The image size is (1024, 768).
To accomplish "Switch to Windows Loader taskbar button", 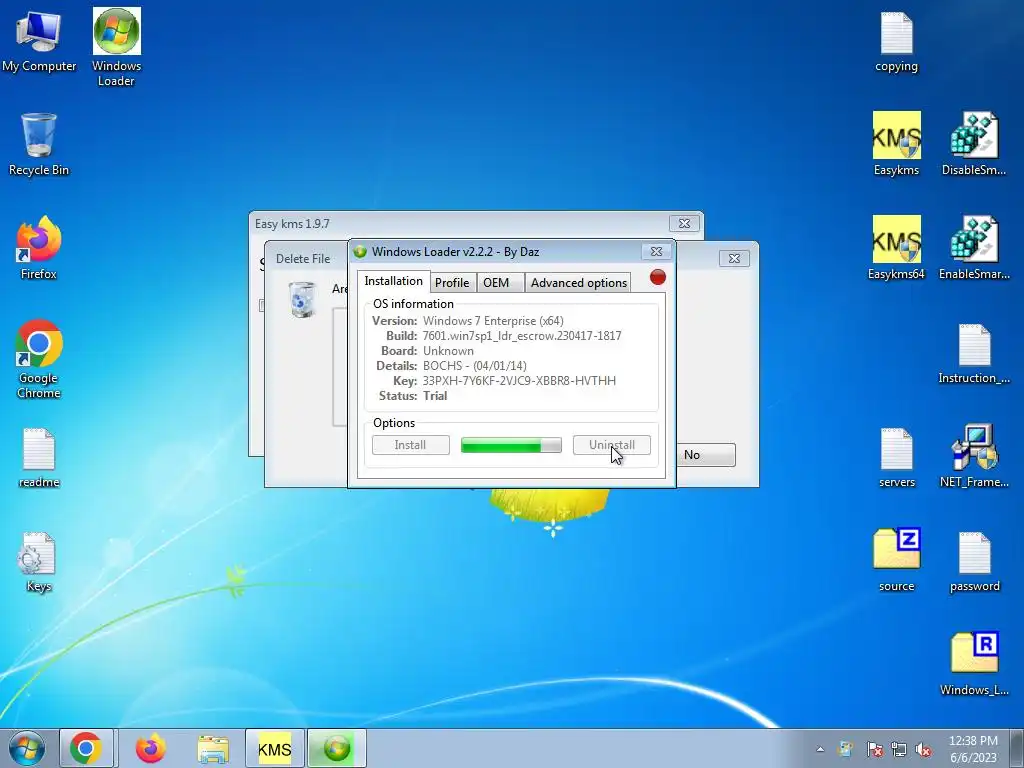I will [x=337, y=748].
